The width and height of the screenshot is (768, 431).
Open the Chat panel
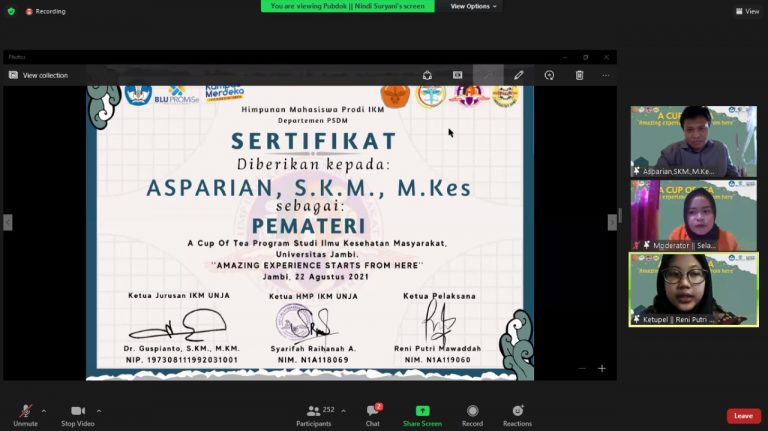click(373, 415)
